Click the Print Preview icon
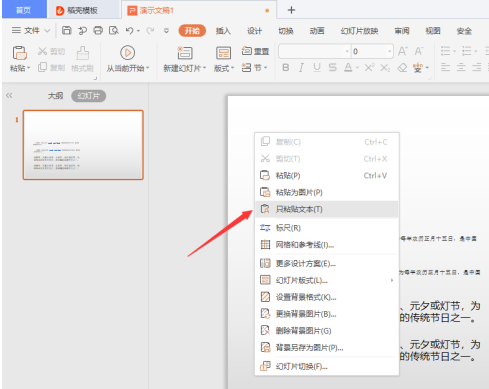This screenshot has height=389, width=489. pos(114,31)
